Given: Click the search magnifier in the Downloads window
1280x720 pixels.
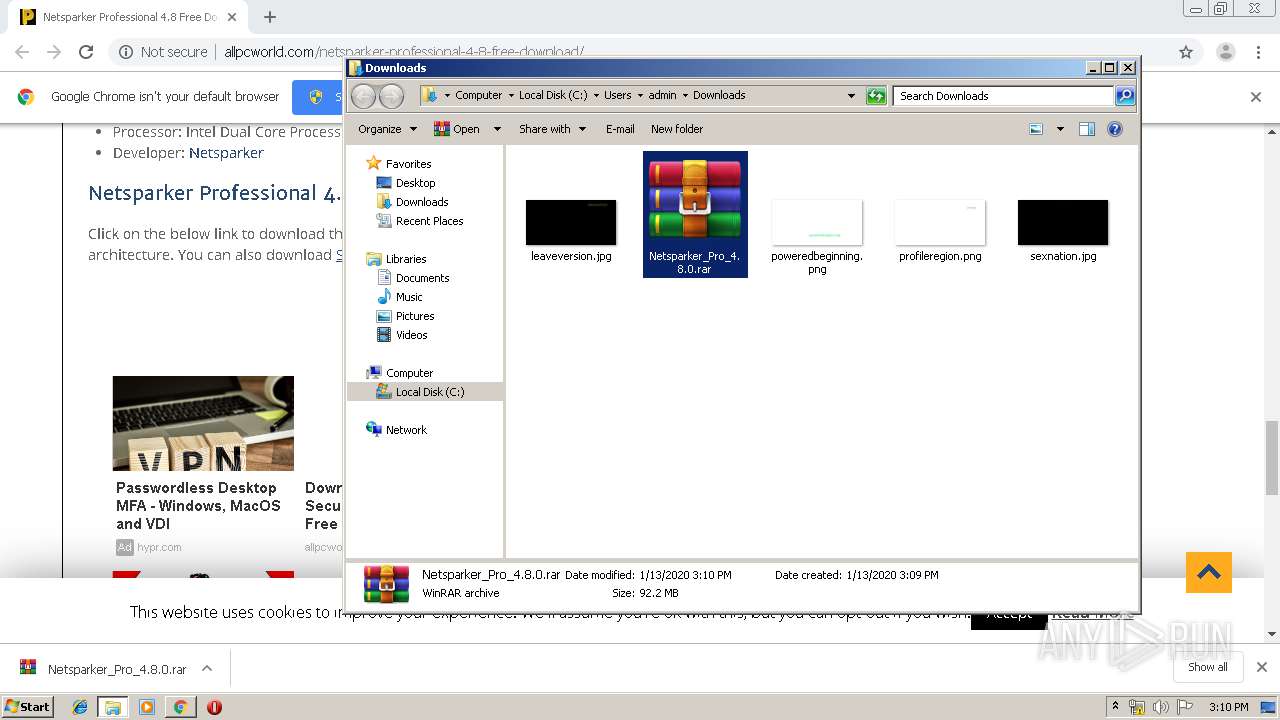Looking at the screenshot, I should point(1125,96).
